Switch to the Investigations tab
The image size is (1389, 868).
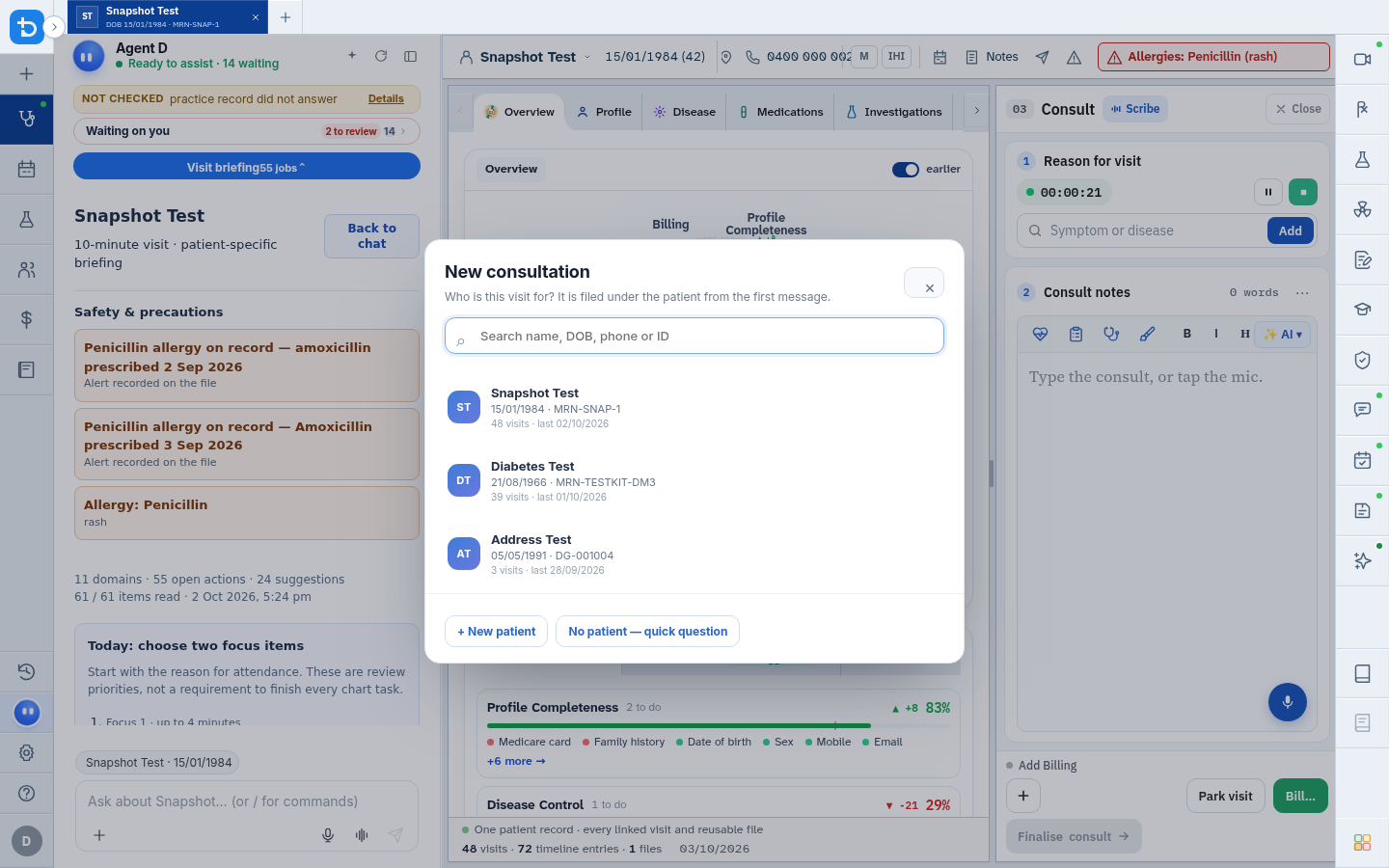[x=894, y=112]
